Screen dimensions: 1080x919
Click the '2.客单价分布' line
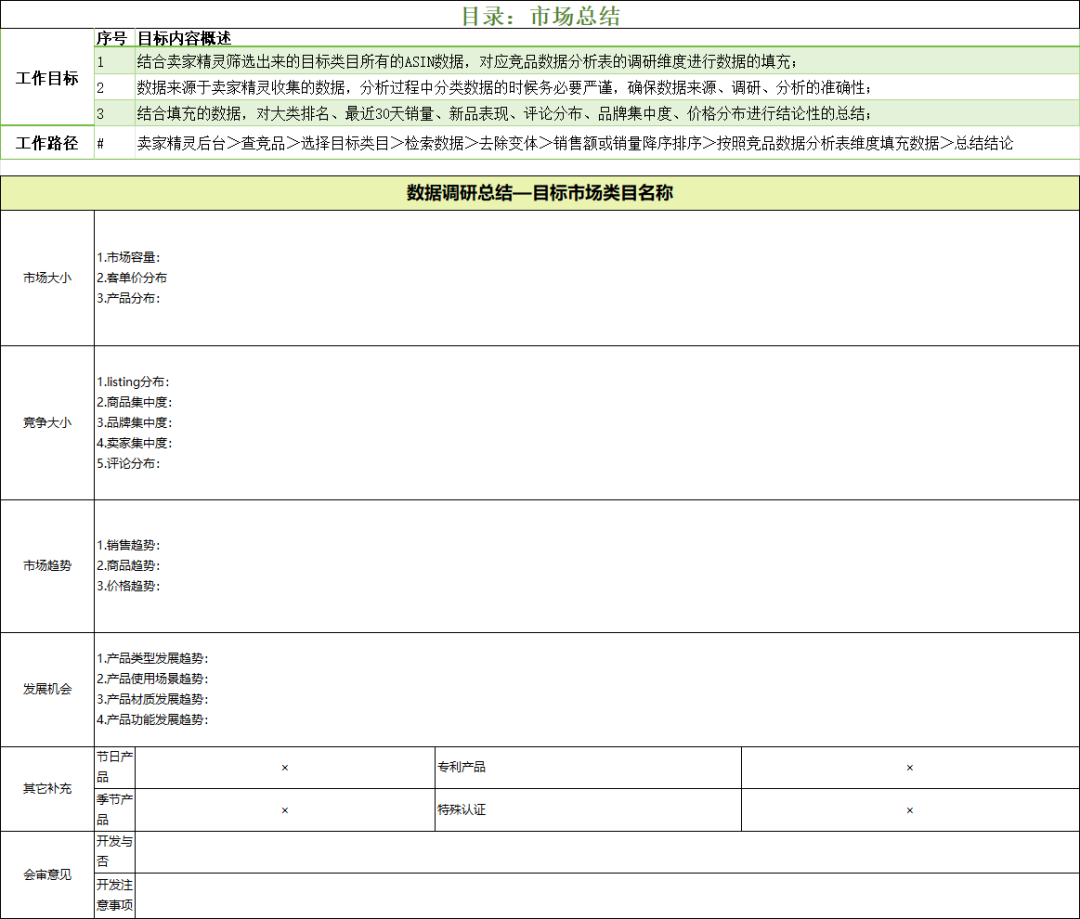(132, 278)
